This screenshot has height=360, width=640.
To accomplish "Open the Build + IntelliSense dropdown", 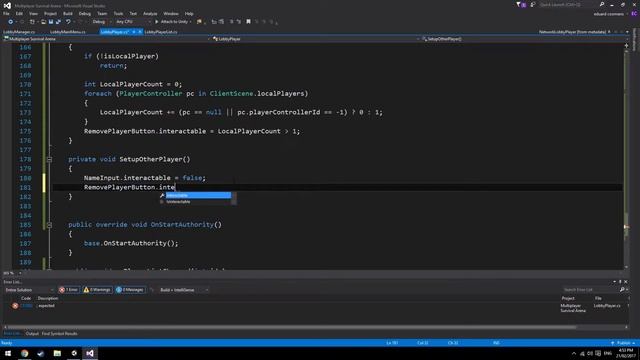I will pos(183,290).
